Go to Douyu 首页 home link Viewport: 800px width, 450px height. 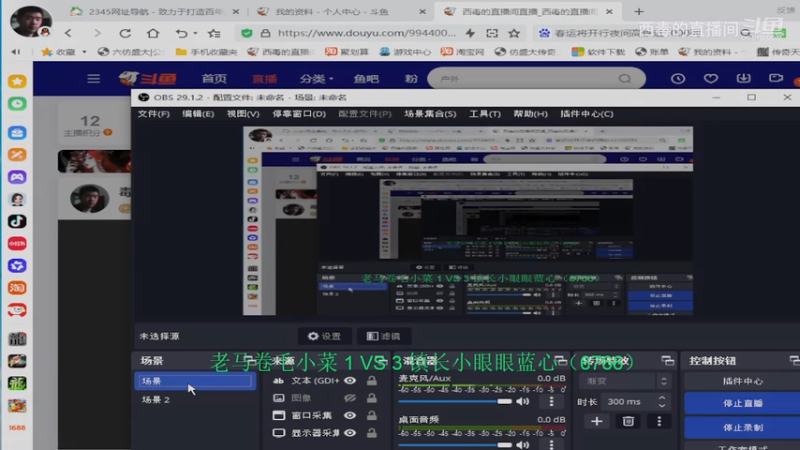click(x=214, y=79)
